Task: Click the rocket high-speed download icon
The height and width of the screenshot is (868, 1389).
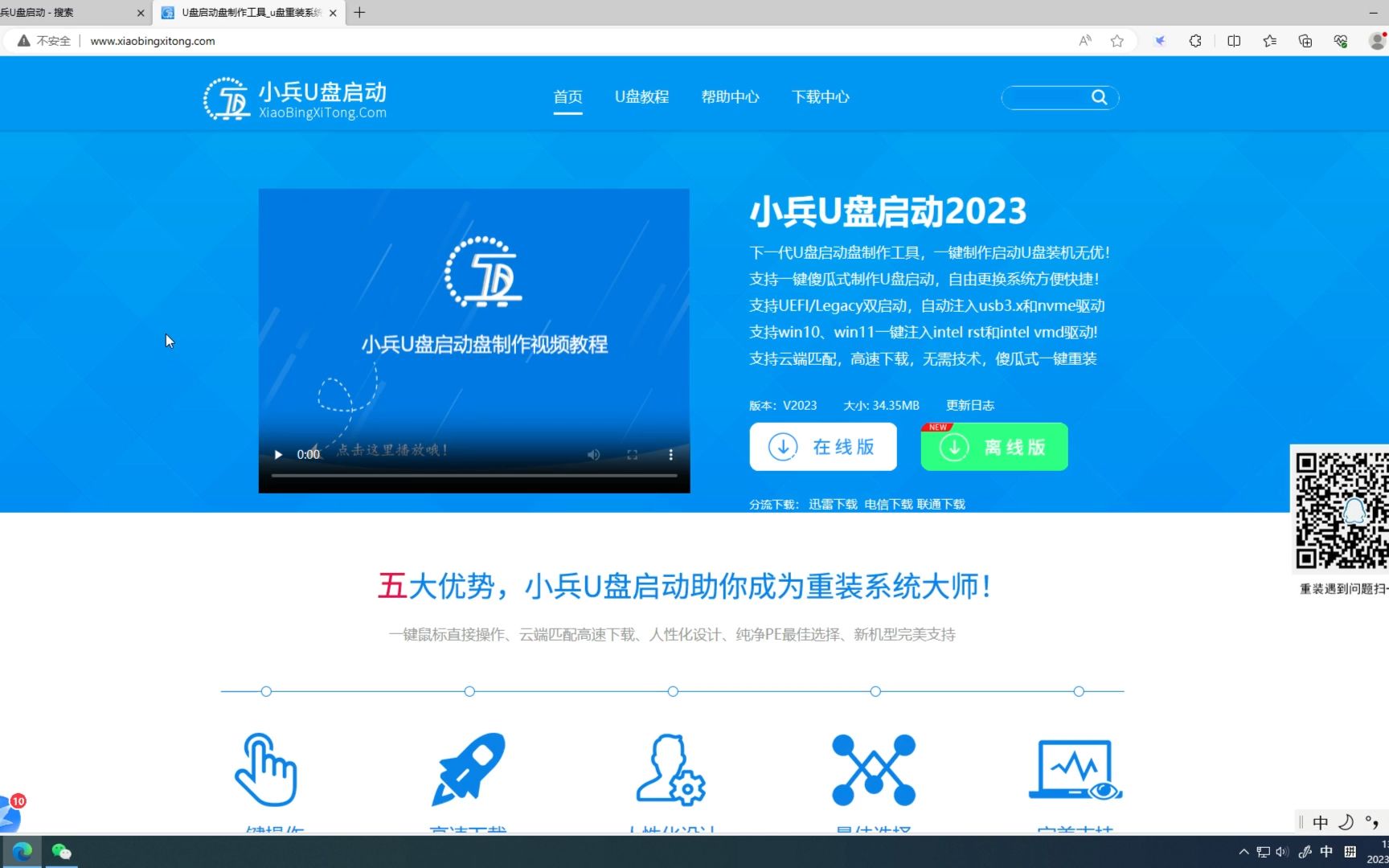Action: (x=469, y=769)
